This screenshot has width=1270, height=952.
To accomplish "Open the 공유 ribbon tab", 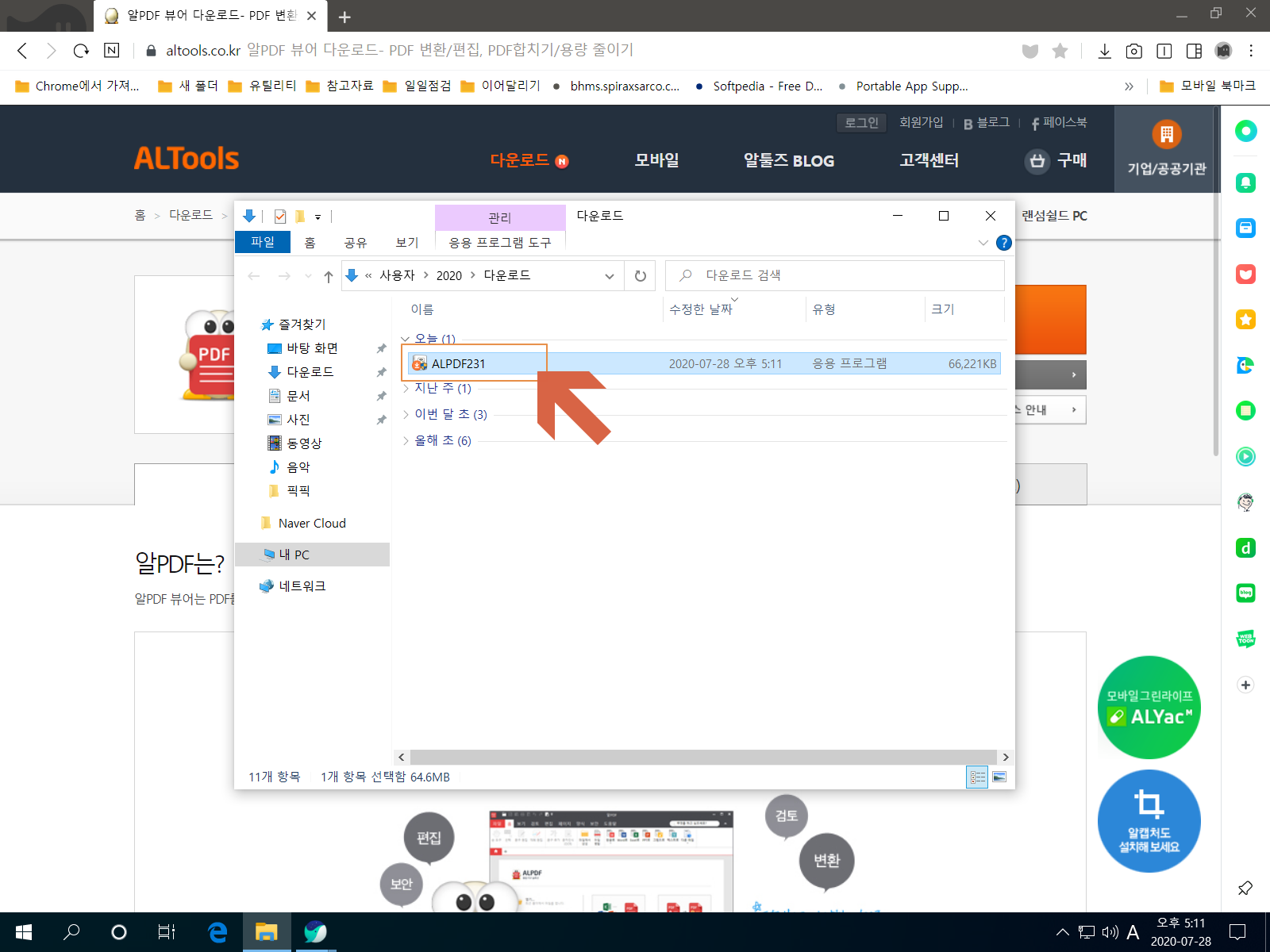I will [356, 243].
